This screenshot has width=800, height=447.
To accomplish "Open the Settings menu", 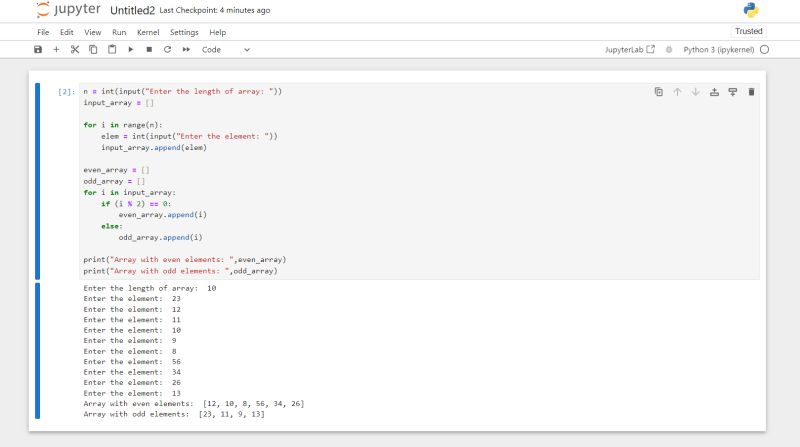I will click(x=184, y=32).
